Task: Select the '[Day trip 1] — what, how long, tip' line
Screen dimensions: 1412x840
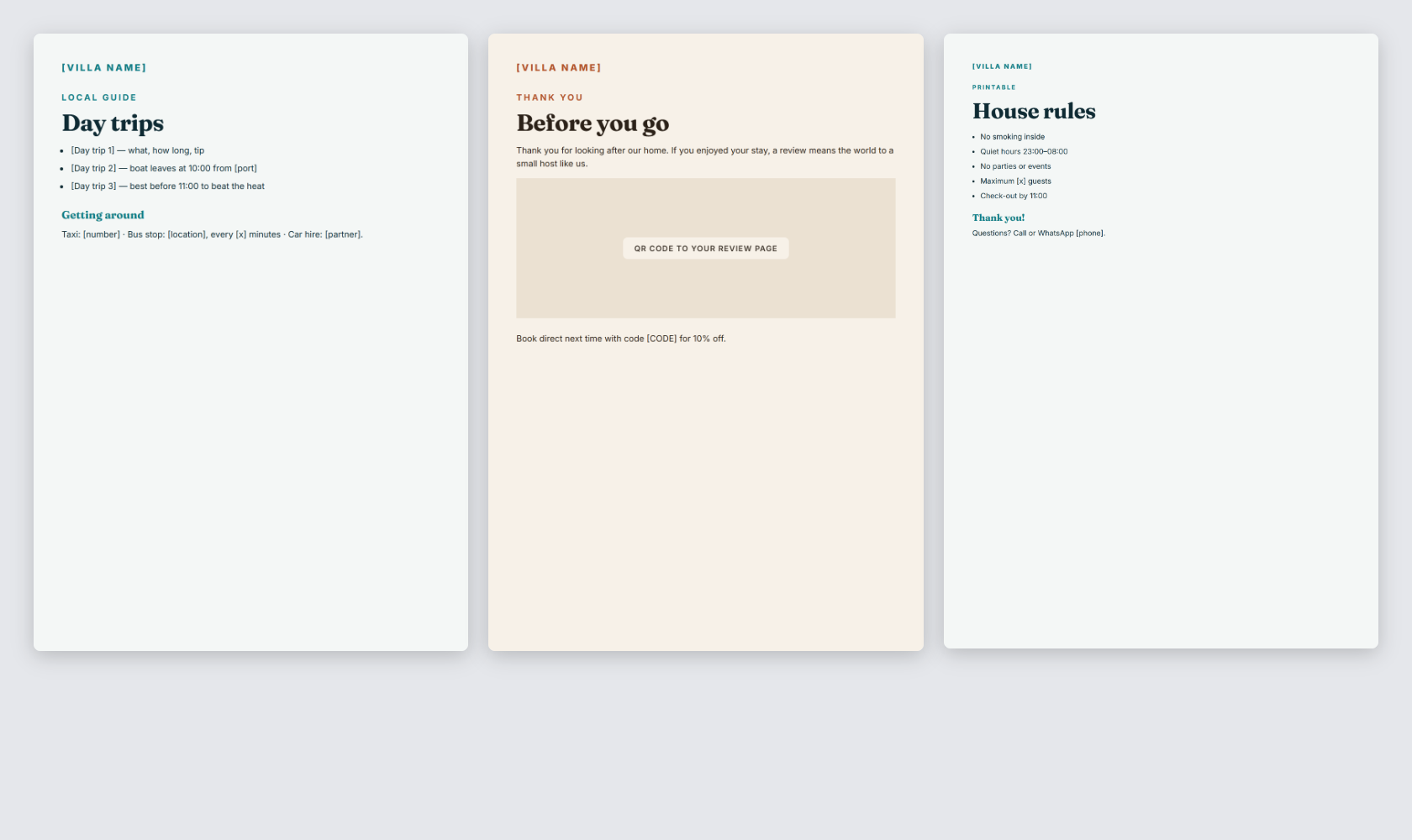Action: [138, 151]
